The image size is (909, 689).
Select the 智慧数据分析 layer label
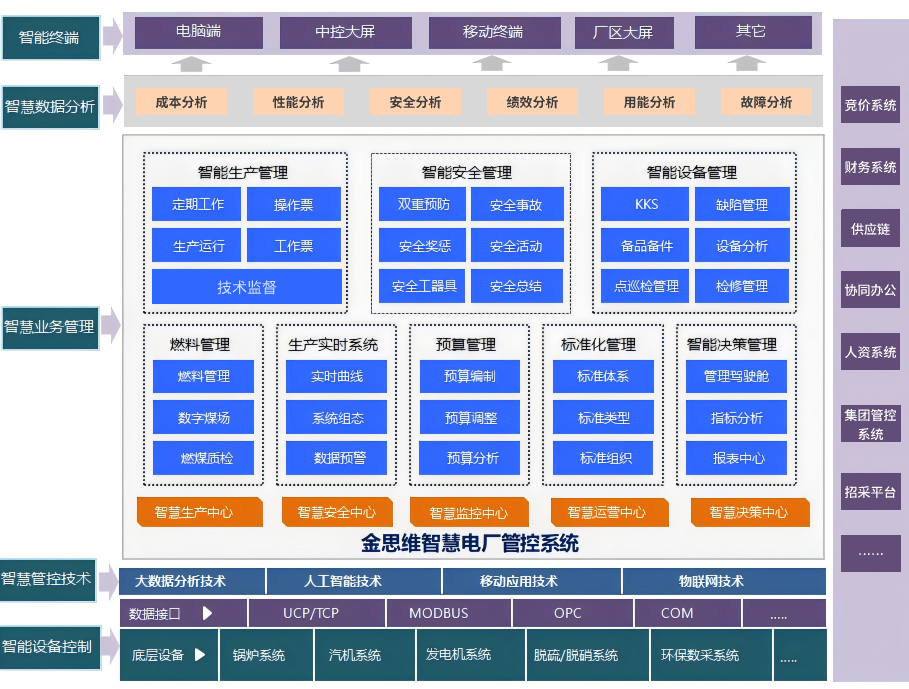coord(50,107)
